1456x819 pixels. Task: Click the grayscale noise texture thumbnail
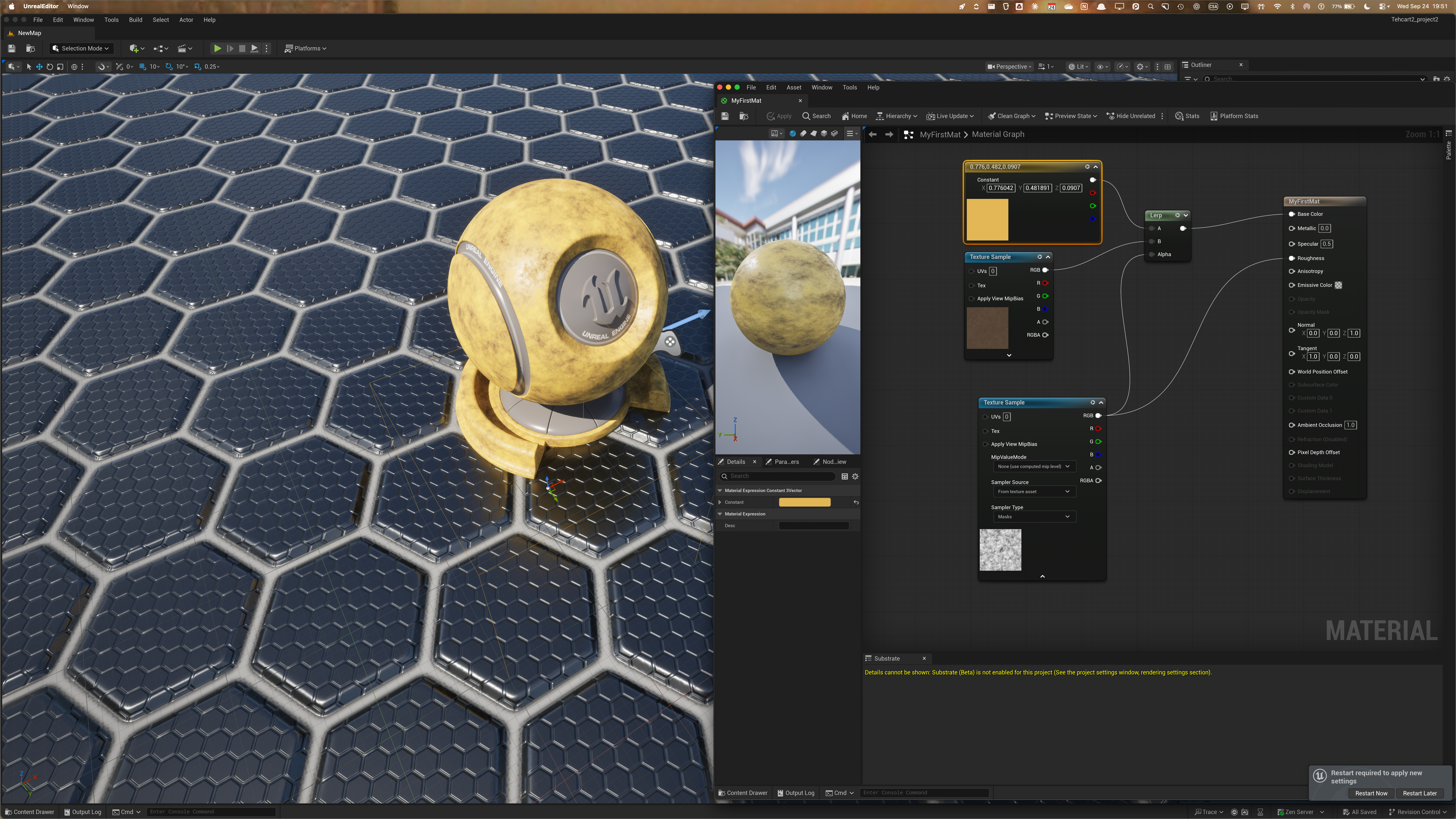[1000, 550]
